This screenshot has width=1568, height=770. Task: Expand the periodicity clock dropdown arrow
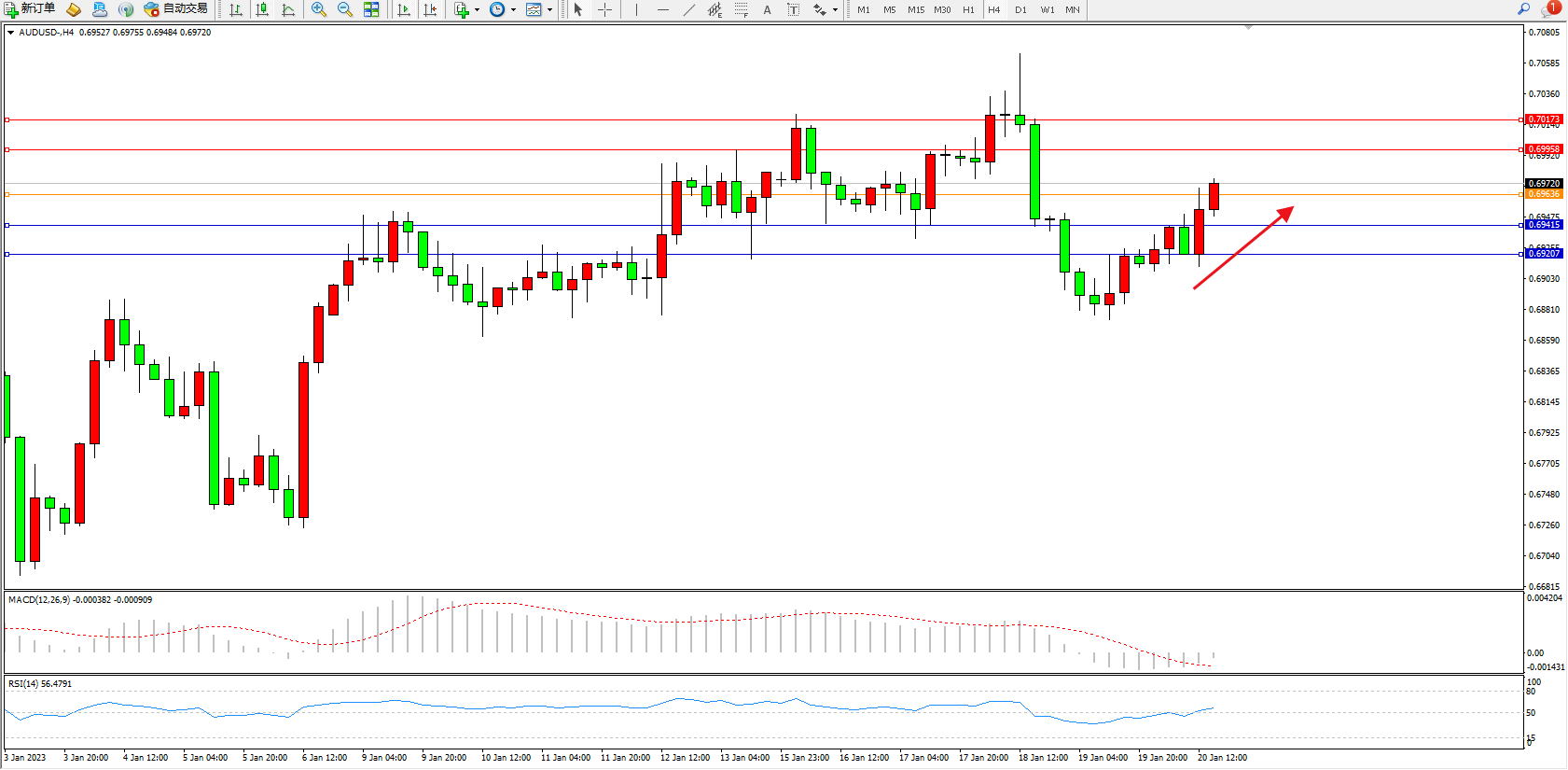pos(513,9)
